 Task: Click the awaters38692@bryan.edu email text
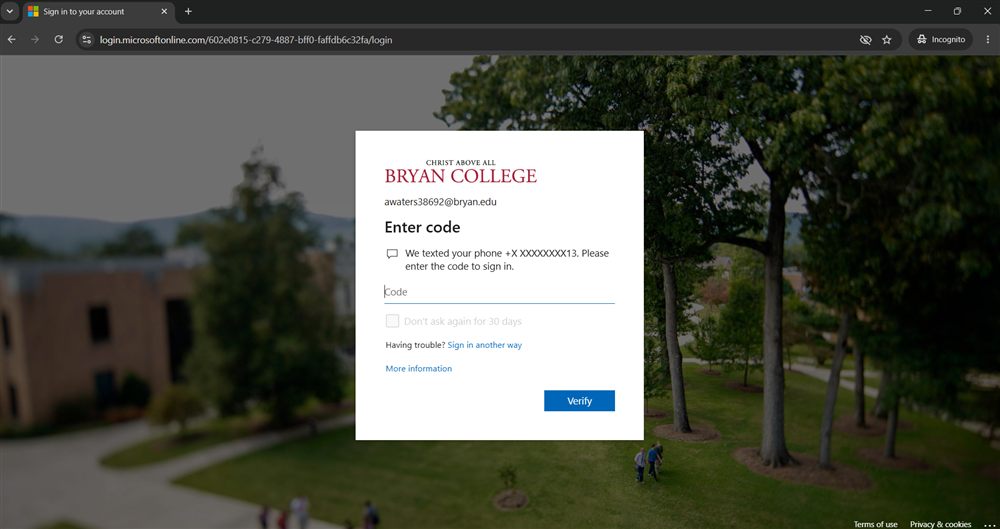click(x=440, y=202)
